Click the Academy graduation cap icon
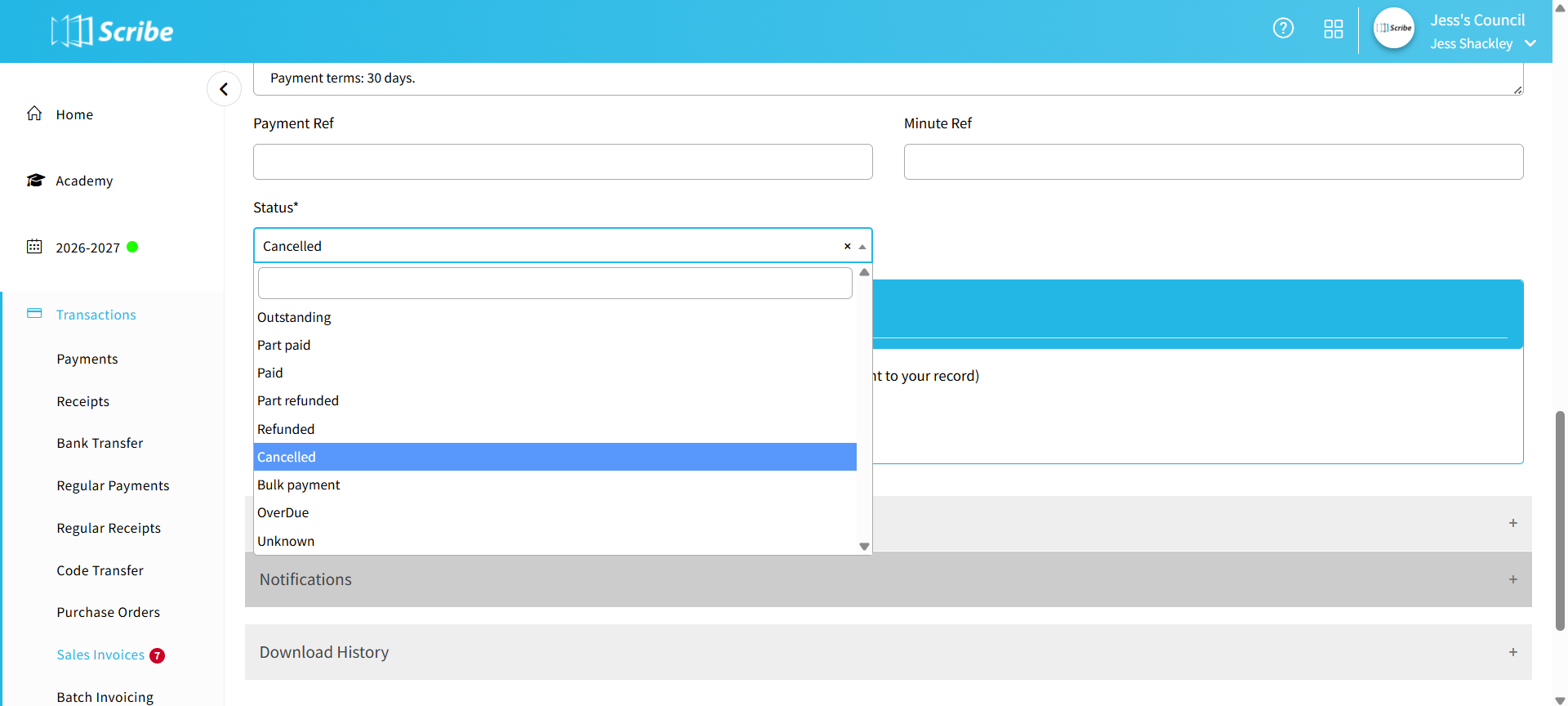Image resolution: width=1568 pixels, height=706 pixels. pyautogui.click(x=35, y=180)
